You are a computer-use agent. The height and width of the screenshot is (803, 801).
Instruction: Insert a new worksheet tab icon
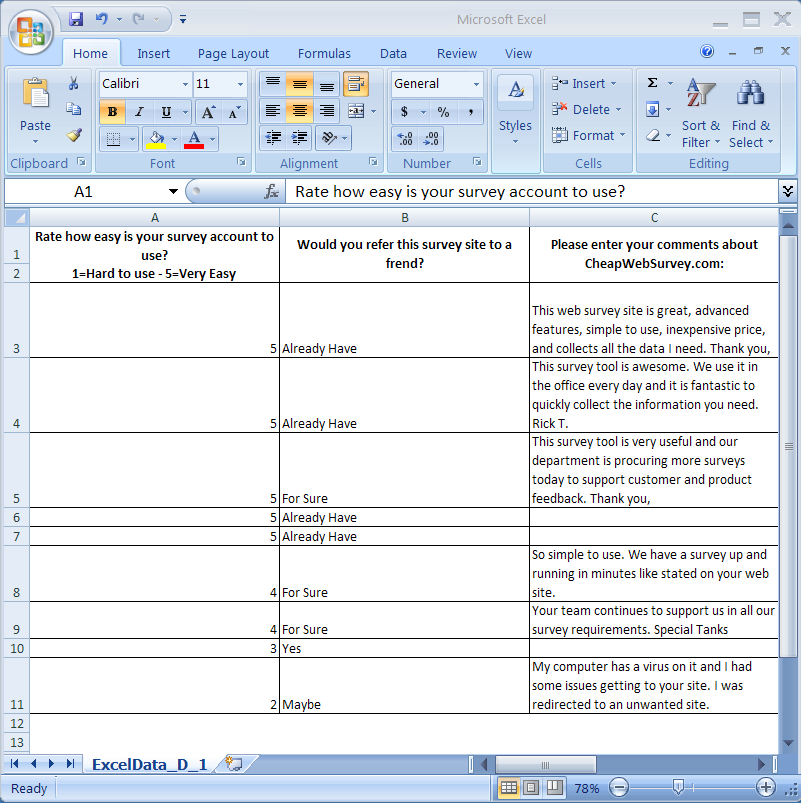234,764
